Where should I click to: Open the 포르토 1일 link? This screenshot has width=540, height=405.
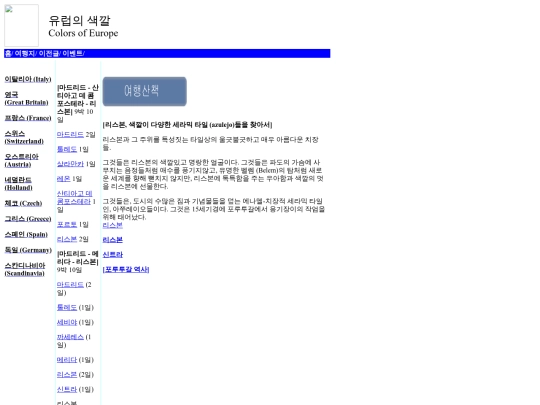coord(67,225)
